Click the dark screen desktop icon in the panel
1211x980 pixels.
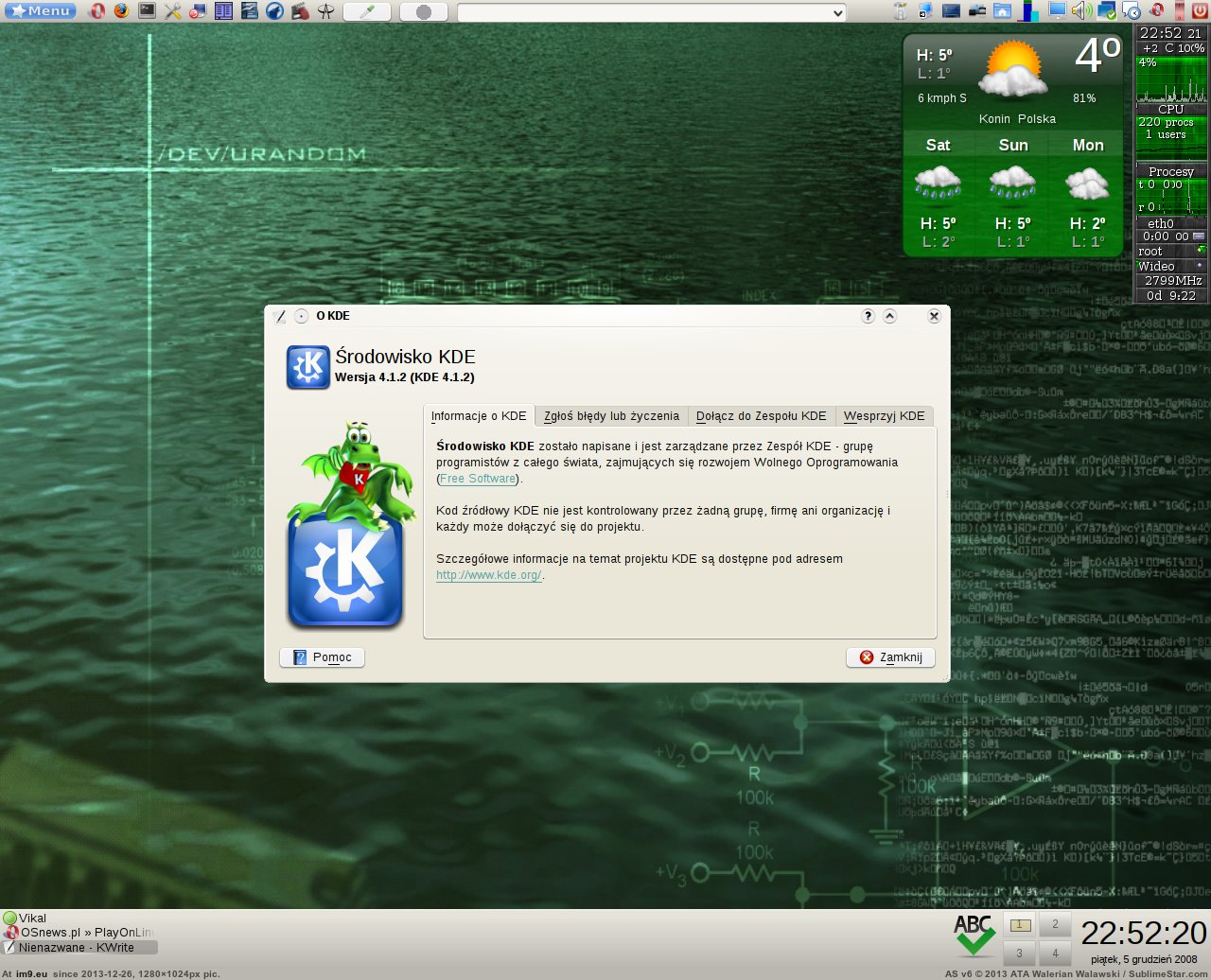[951, 11]
